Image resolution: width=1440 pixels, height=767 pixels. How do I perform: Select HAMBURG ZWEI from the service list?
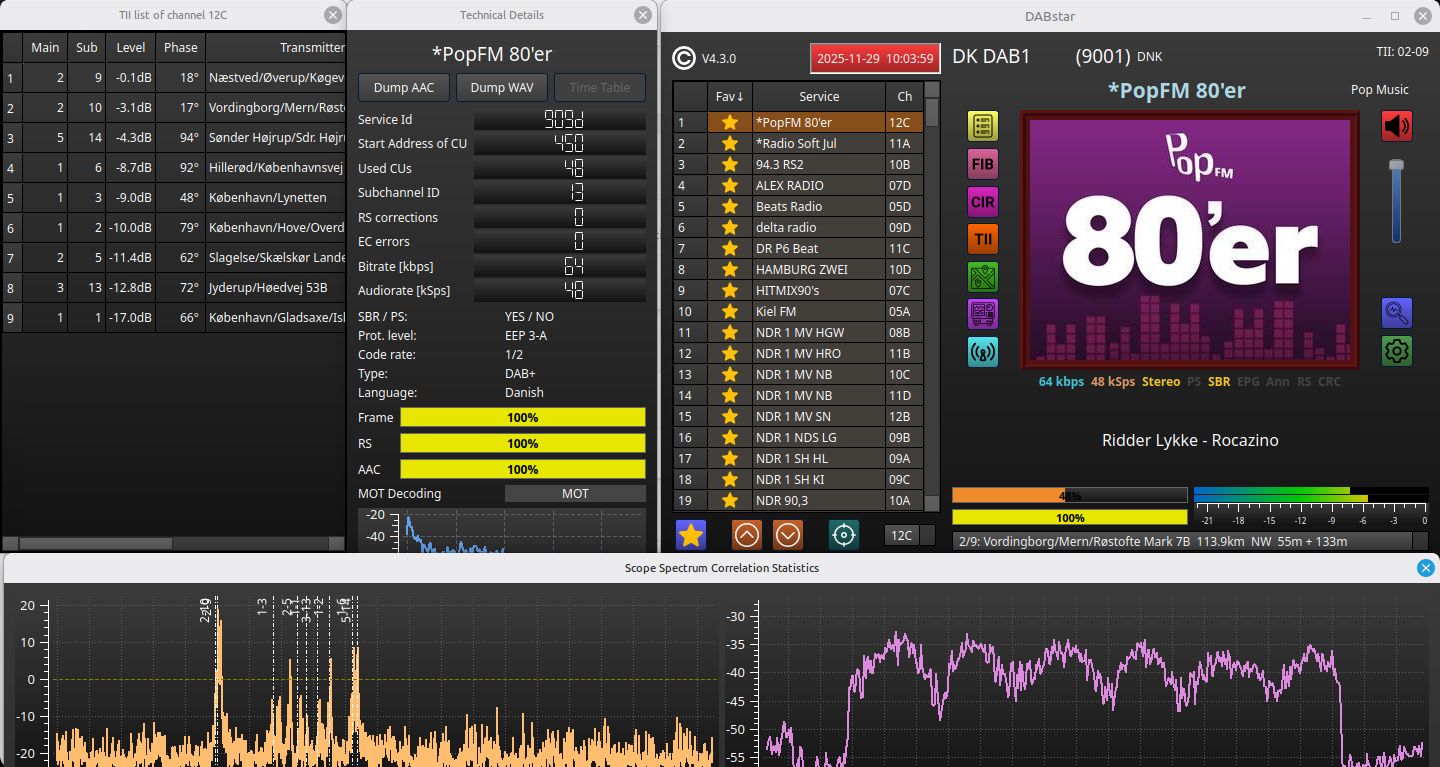818,270
